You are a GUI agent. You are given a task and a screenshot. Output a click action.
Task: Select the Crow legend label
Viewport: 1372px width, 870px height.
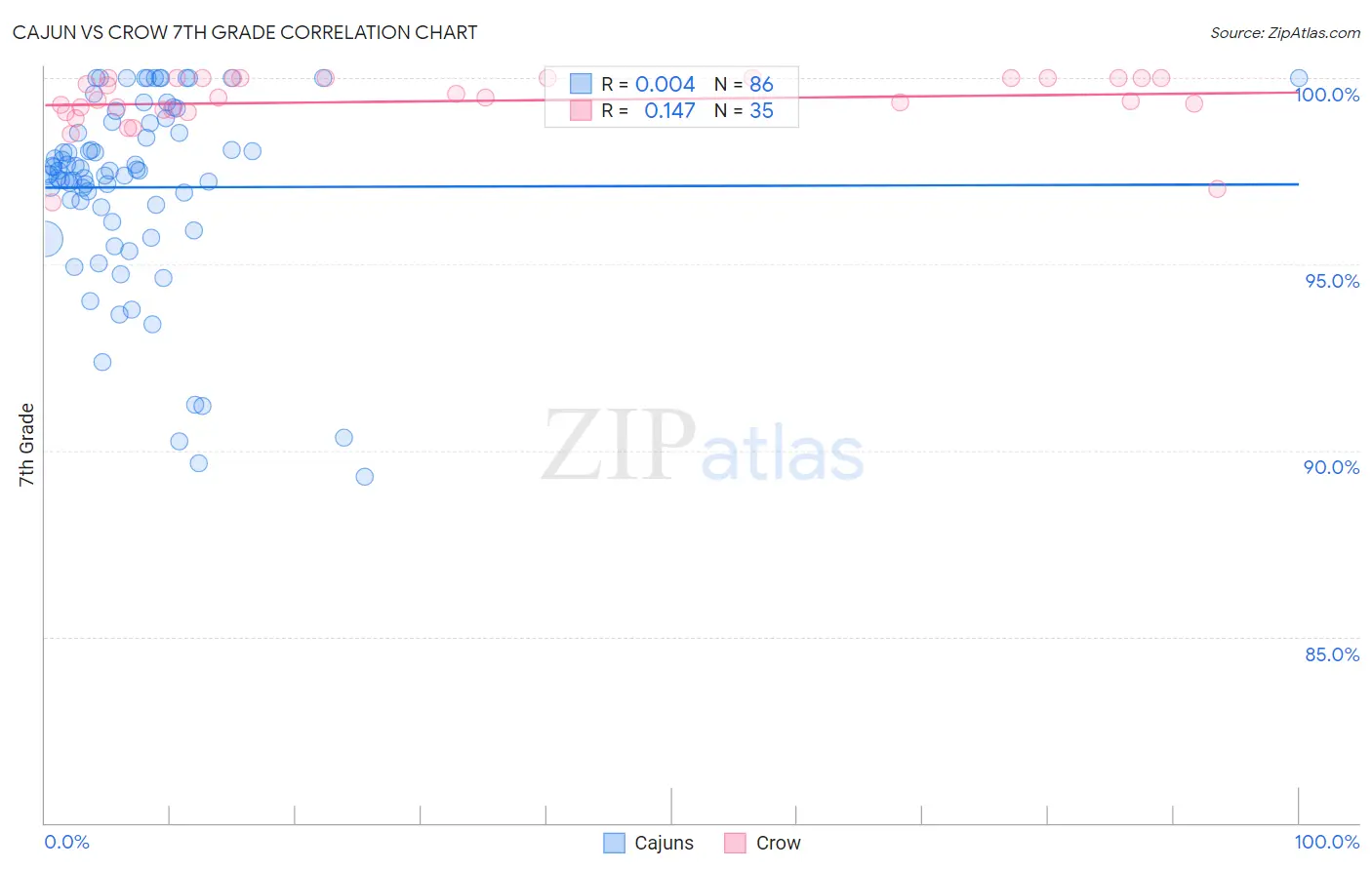[778, 843]
